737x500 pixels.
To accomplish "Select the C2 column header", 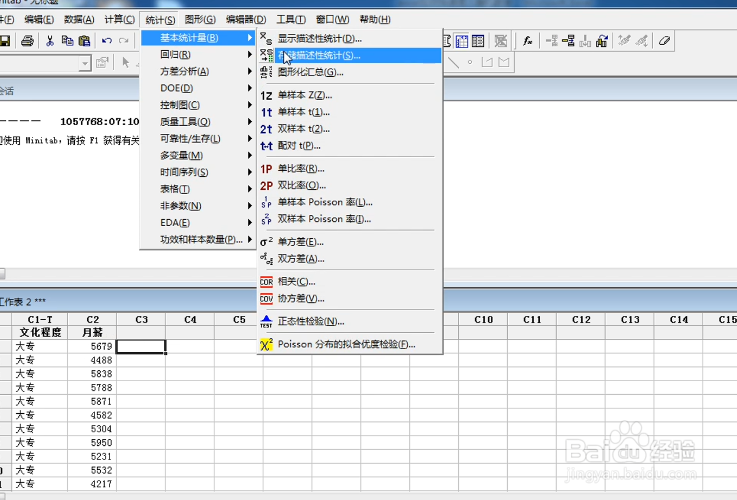I will pos(93,320).
